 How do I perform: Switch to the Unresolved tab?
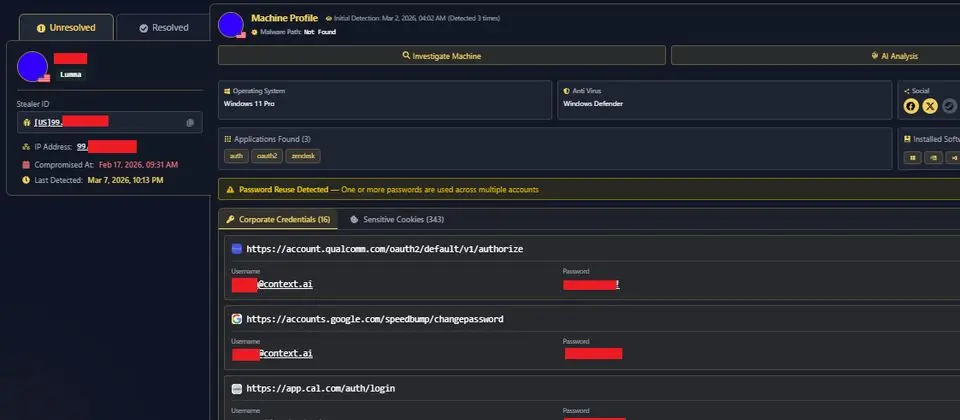click(x=66, y=28)
